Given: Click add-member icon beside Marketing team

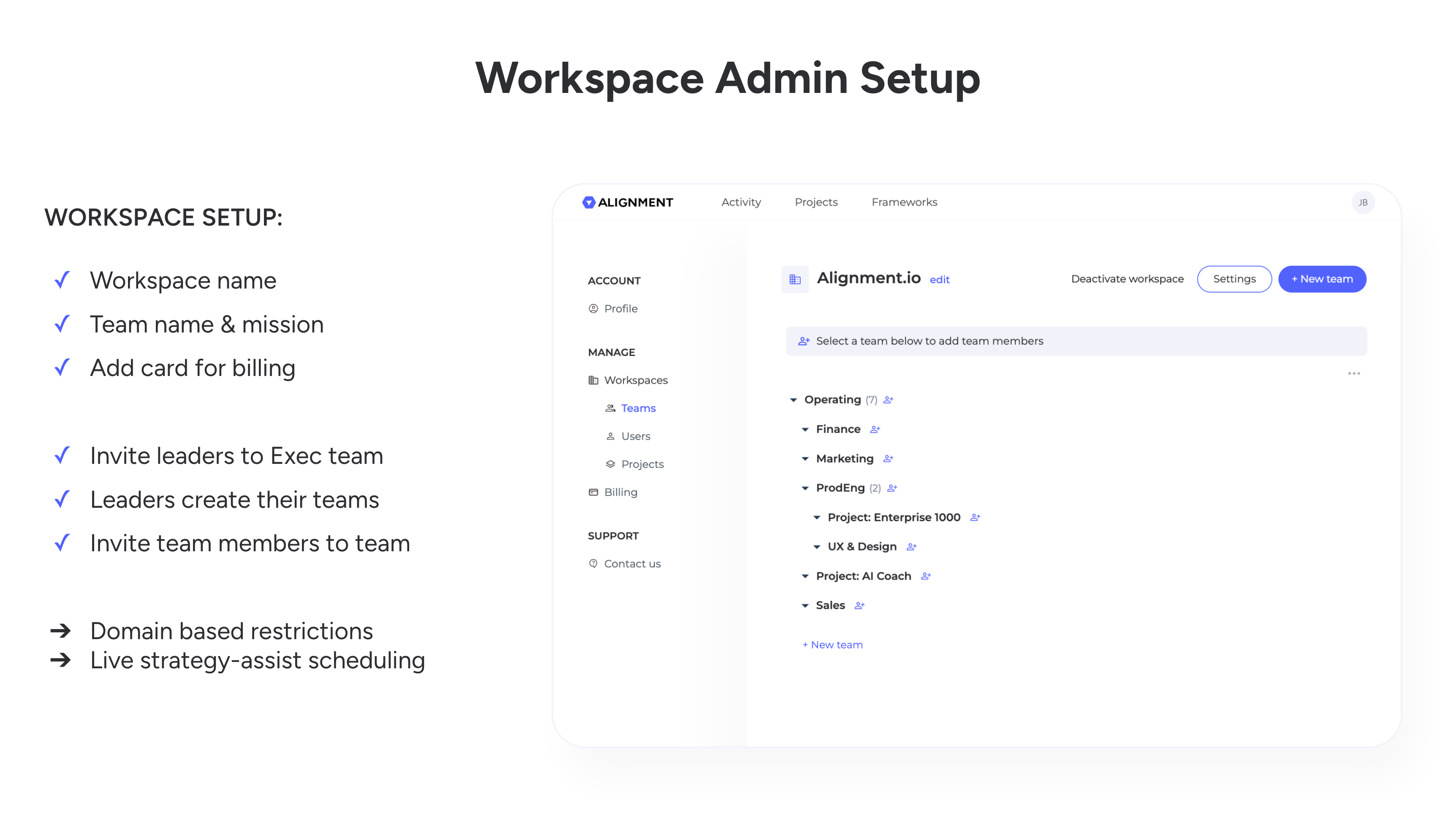Looking at the screenshot, I should pyautogui.click(x=888, y=458).
